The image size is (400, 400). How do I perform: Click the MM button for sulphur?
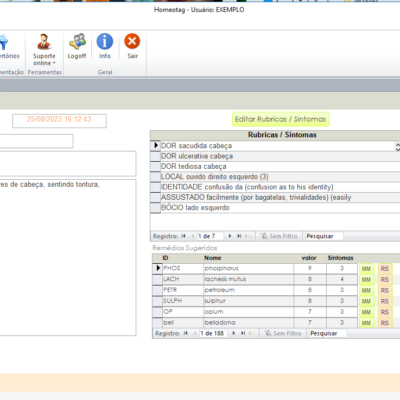(x=366, y=301)
